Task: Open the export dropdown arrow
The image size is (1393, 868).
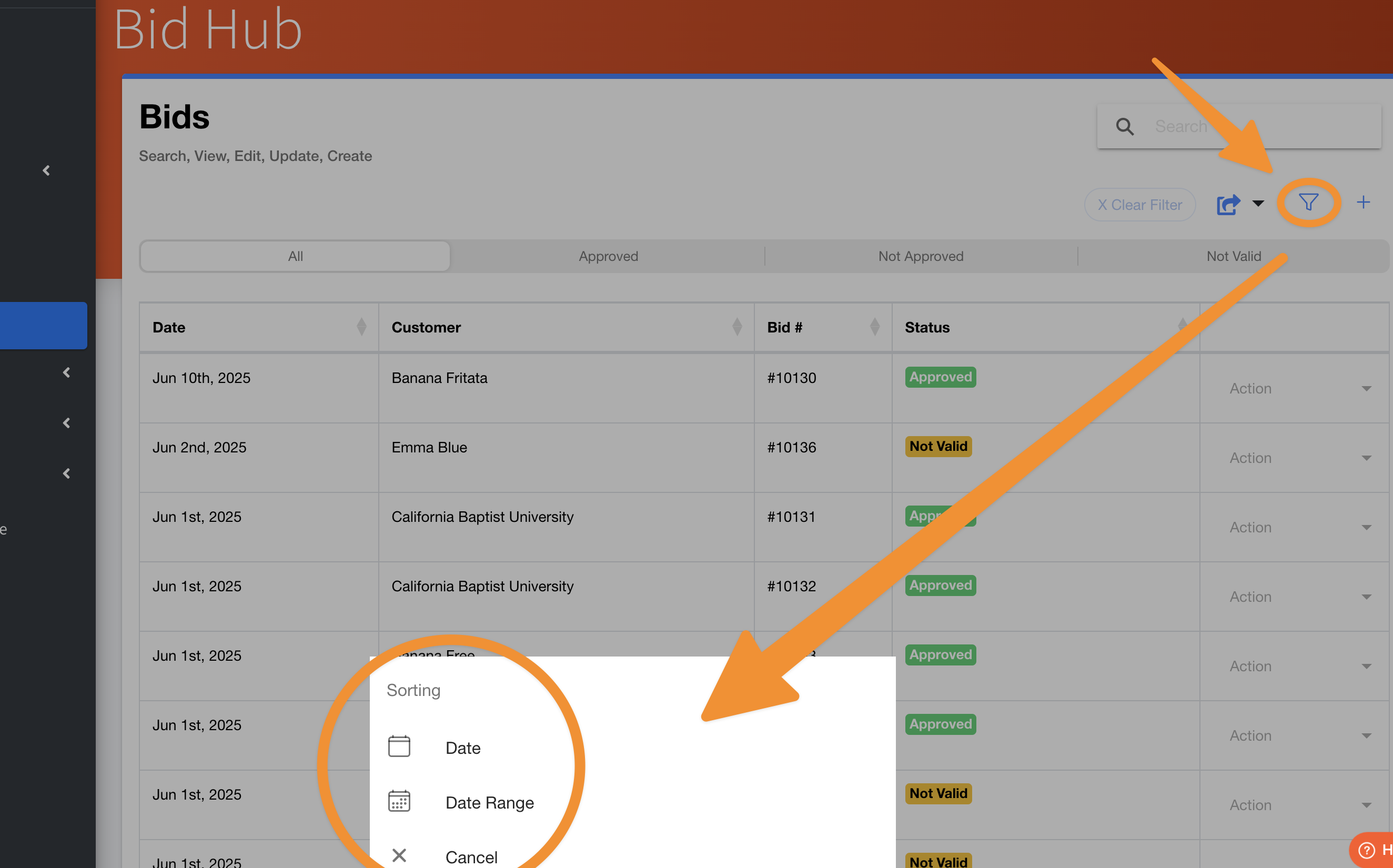Action: [1258, 203]
